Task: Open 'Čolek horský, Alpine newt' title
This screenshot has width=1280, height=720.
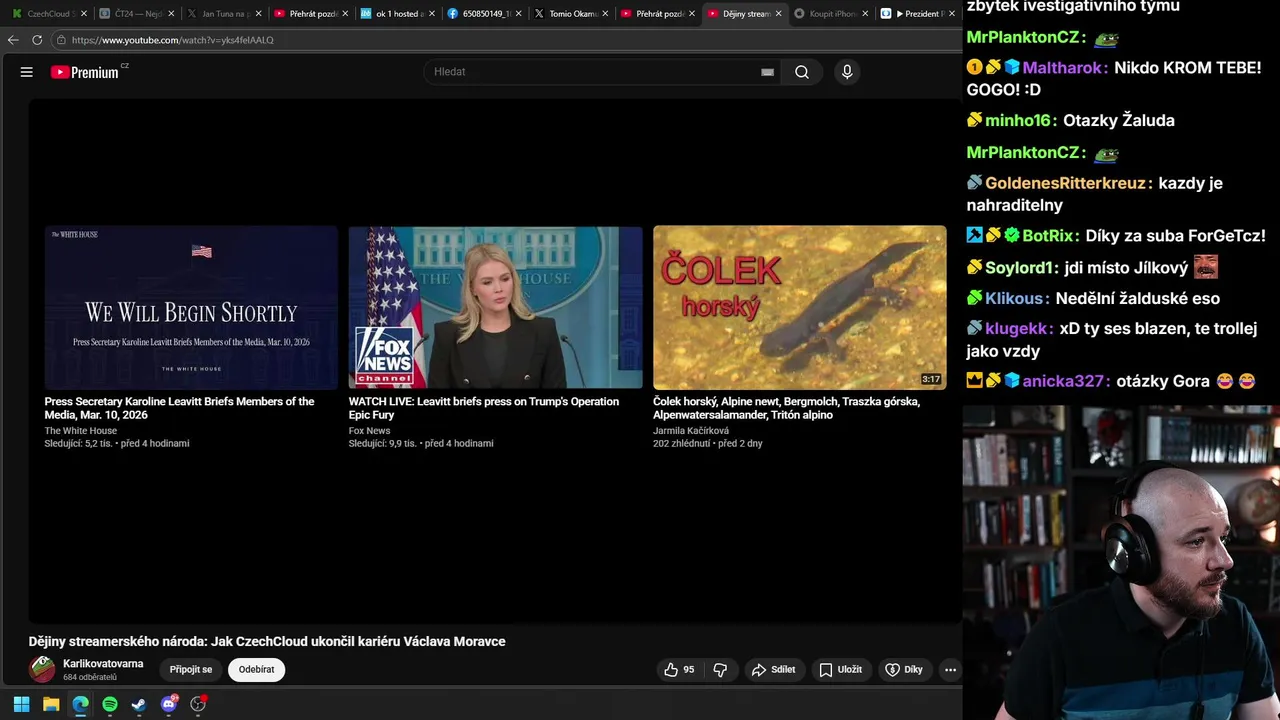Action: click(786, 408)
